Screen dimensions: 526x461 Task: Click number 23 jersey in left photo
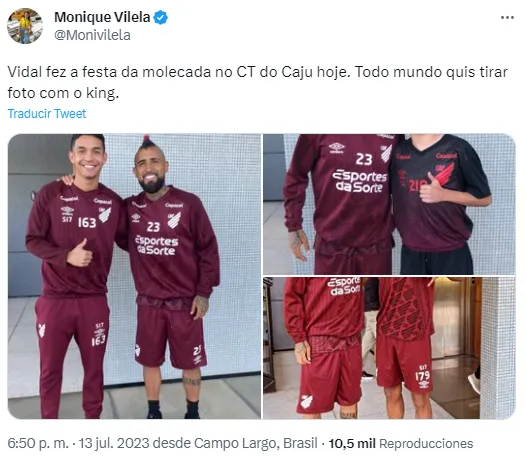click(x=153, y=227)
